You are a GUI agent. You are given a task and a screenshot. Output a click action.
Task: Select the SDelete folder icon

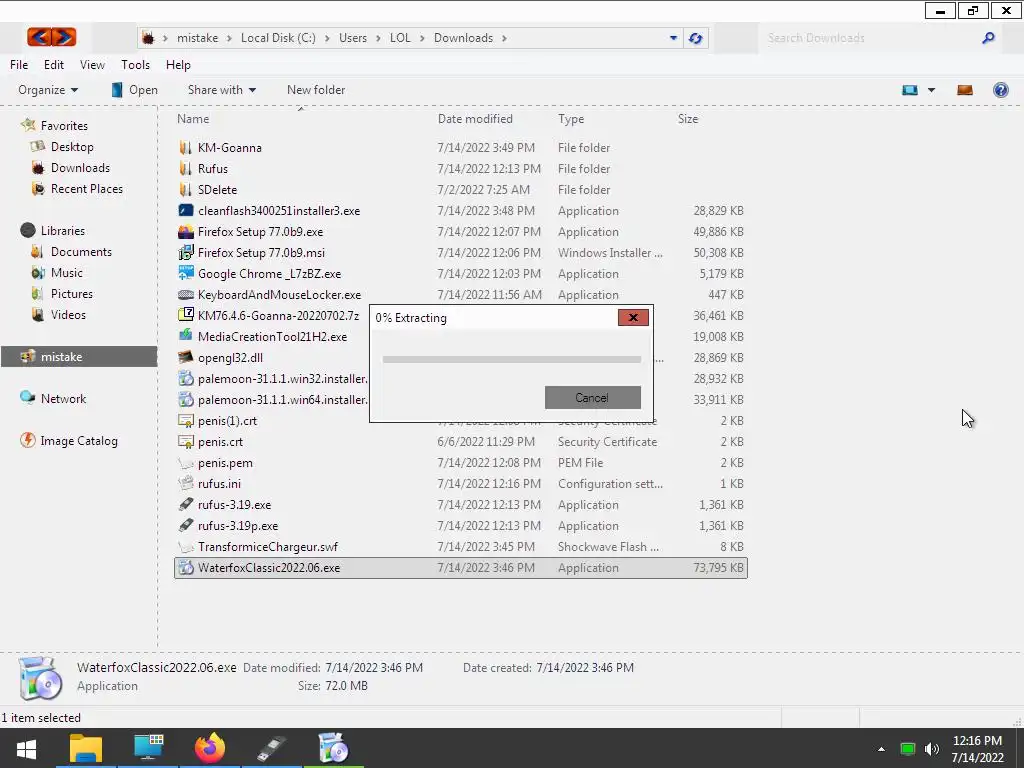click(x=185, y=189)
